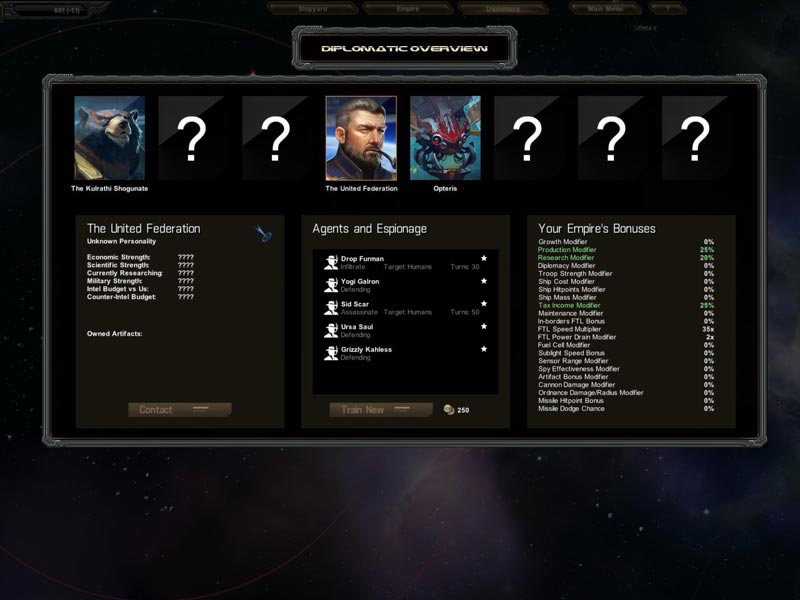Select agent Sid Scar's spy icon
This screenshot has height=600, width=800.
(331, 308)
